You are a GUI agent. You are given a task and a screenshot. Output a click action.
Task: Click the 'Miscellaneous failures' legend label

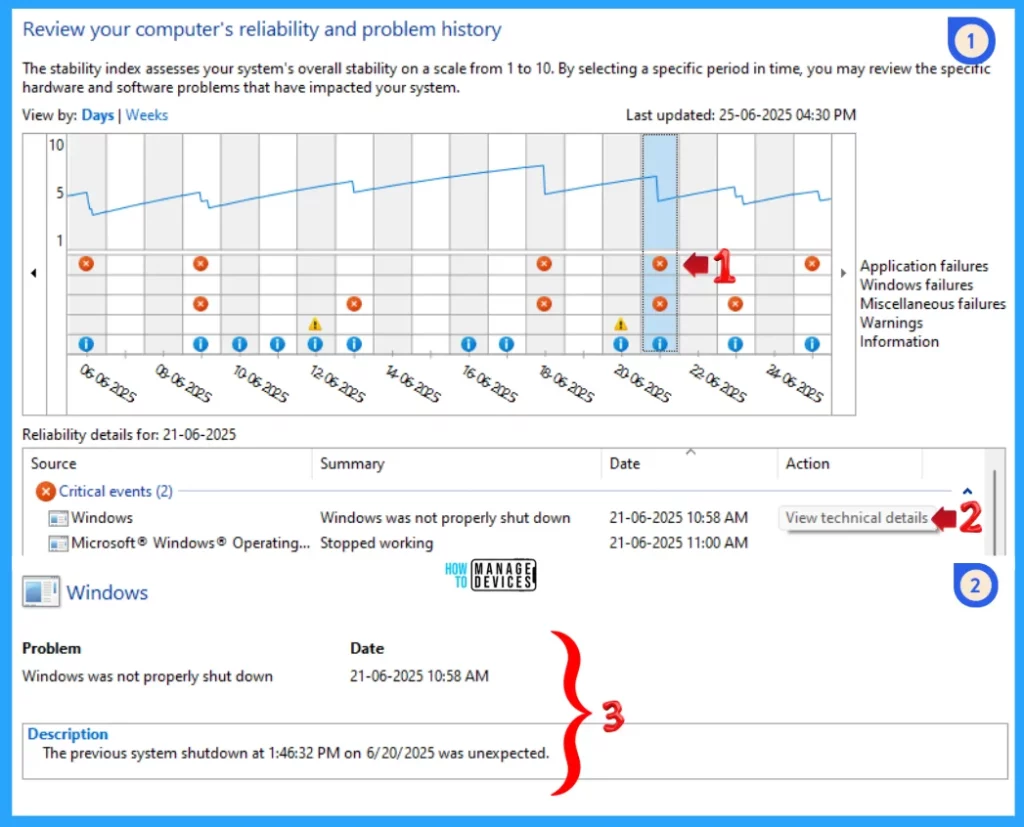(933, 304)
